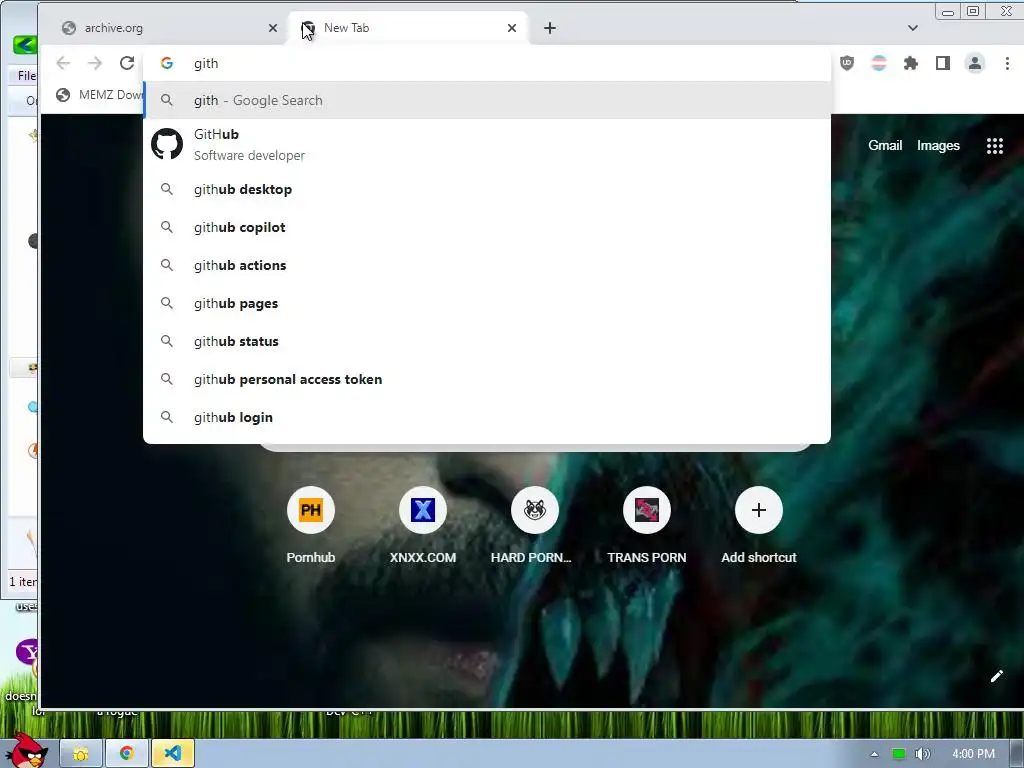Click the GitHub octocat suggestion icon
This screenshot has width=1024, height=768.
167,144
